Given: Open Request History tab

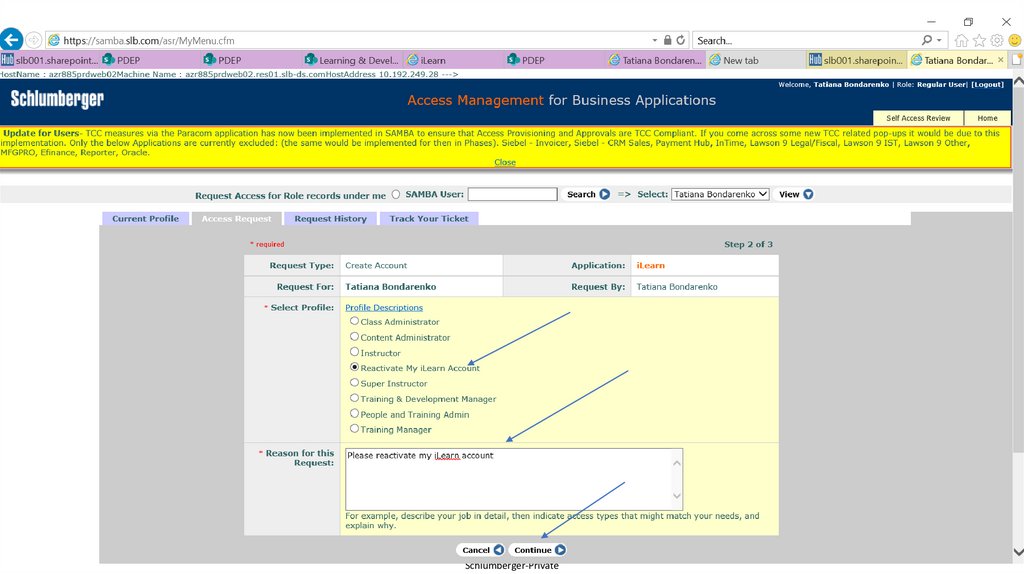Looking at the screenshot, I should (x=330, y=219).
